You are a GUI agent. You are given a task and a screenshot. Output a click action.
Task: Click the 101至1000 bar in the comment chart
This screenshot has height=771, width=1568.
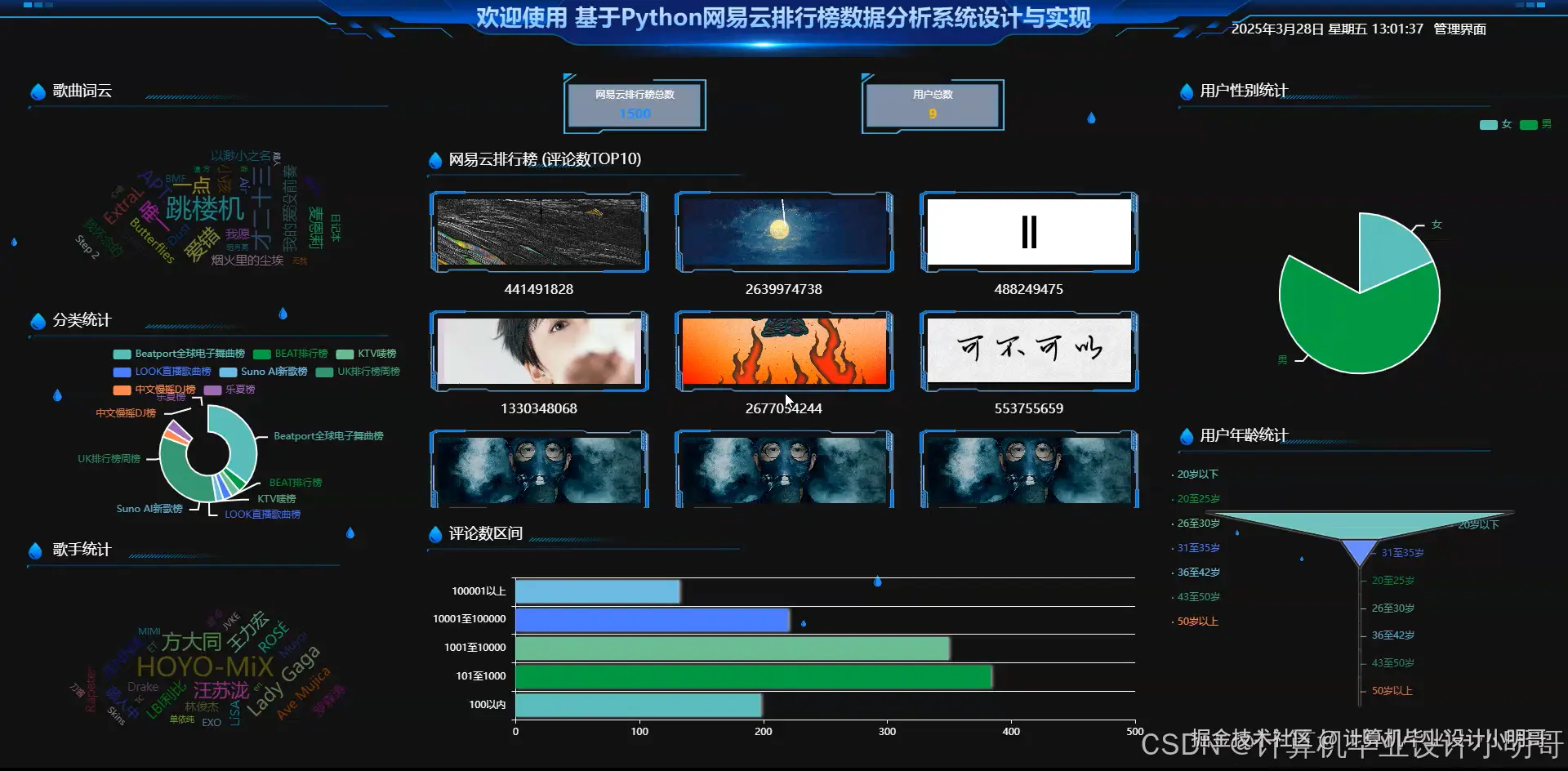(x=751, y=675)
